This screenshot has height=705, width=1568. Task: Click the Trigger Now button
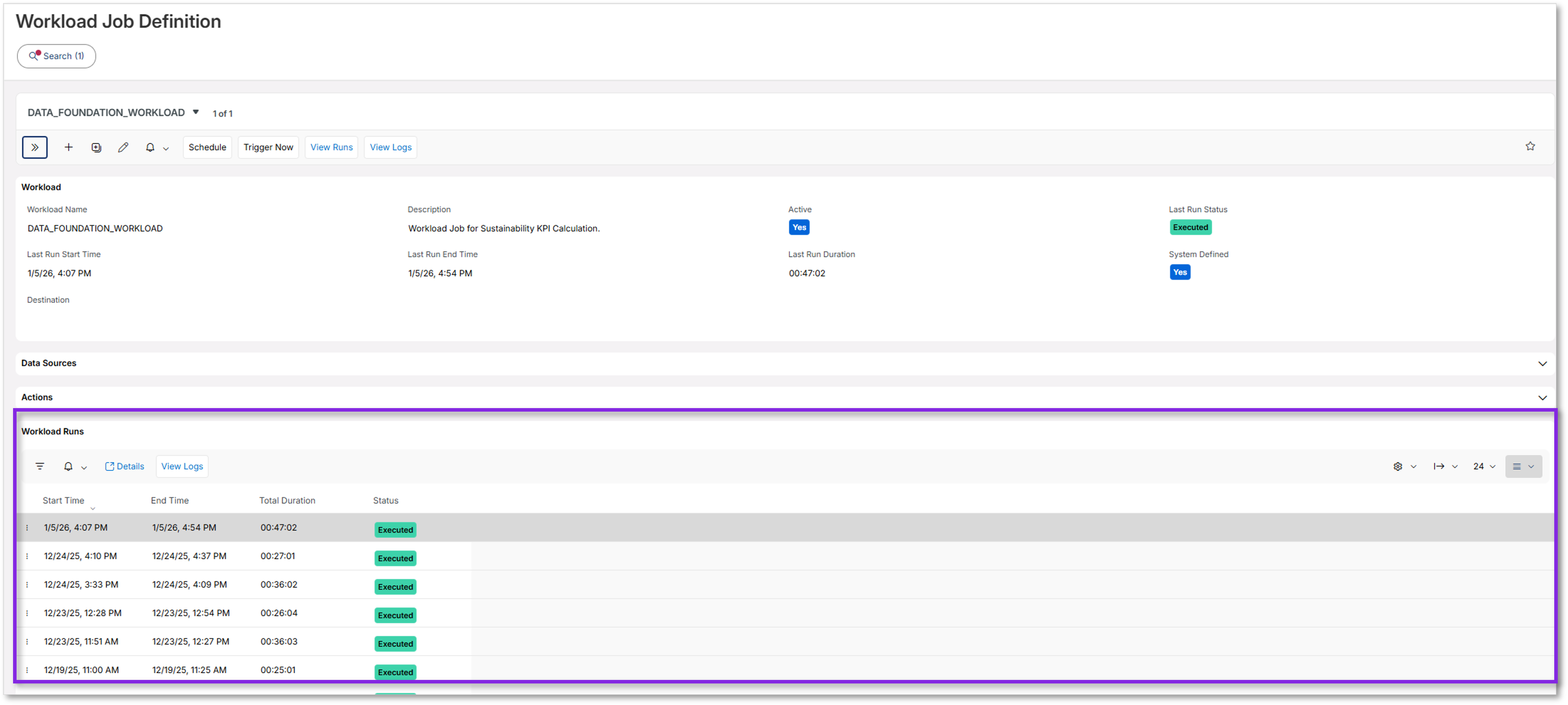[x=268, y=147]
